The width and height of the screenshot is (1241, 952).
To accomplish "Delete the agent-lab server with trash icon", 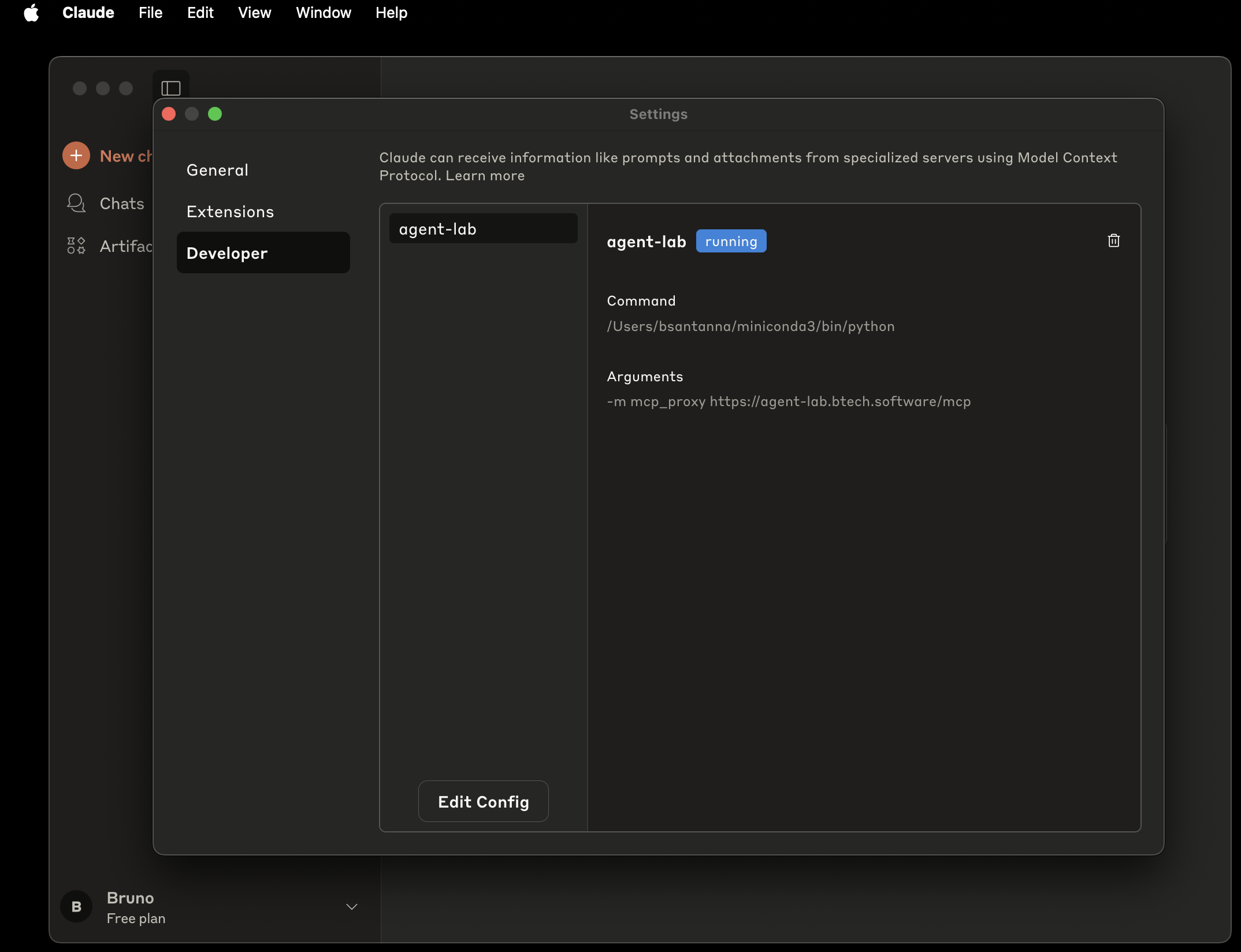I will click(1113, 240).
